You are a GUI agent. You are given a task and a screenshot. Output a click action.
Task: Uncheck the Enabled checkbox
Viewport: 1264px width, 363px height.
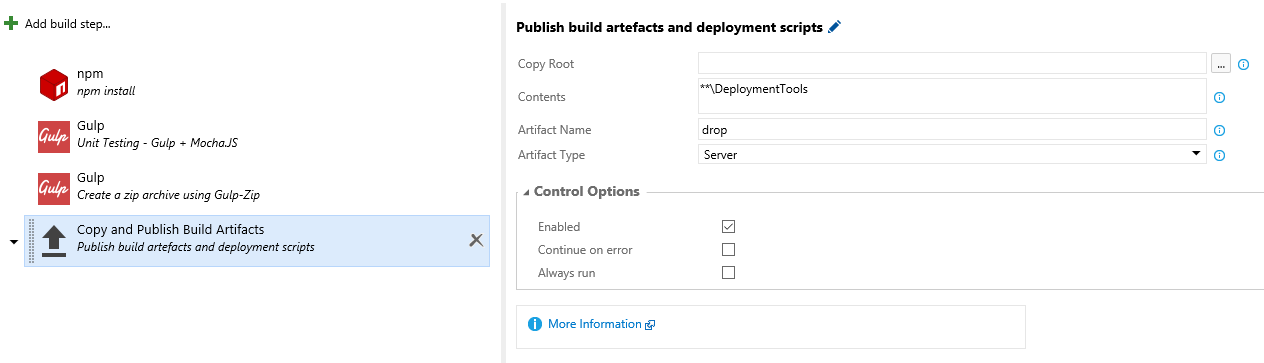click(728, 227)
